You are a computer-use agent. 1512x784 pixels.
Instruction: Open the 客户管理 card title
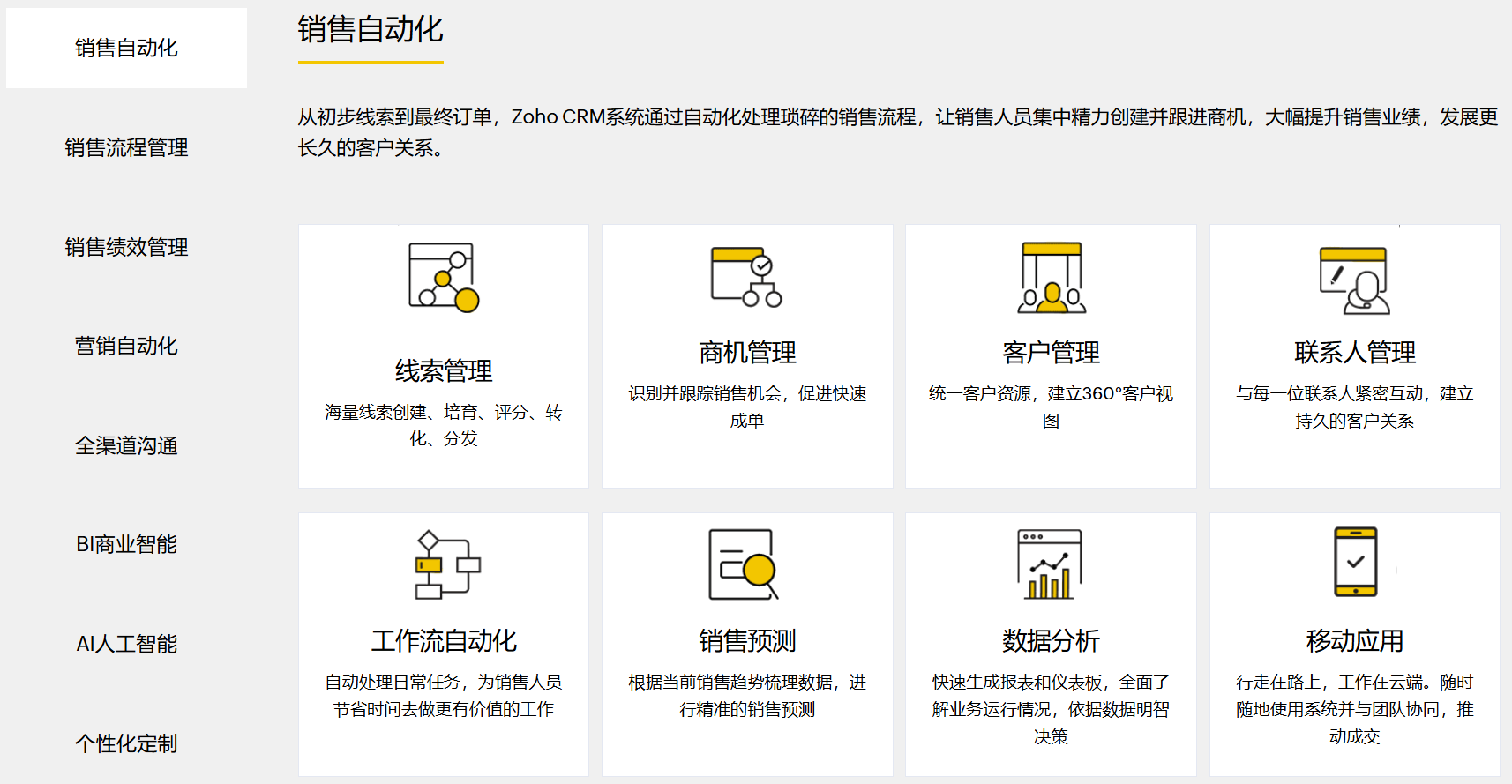point(1051,353)
